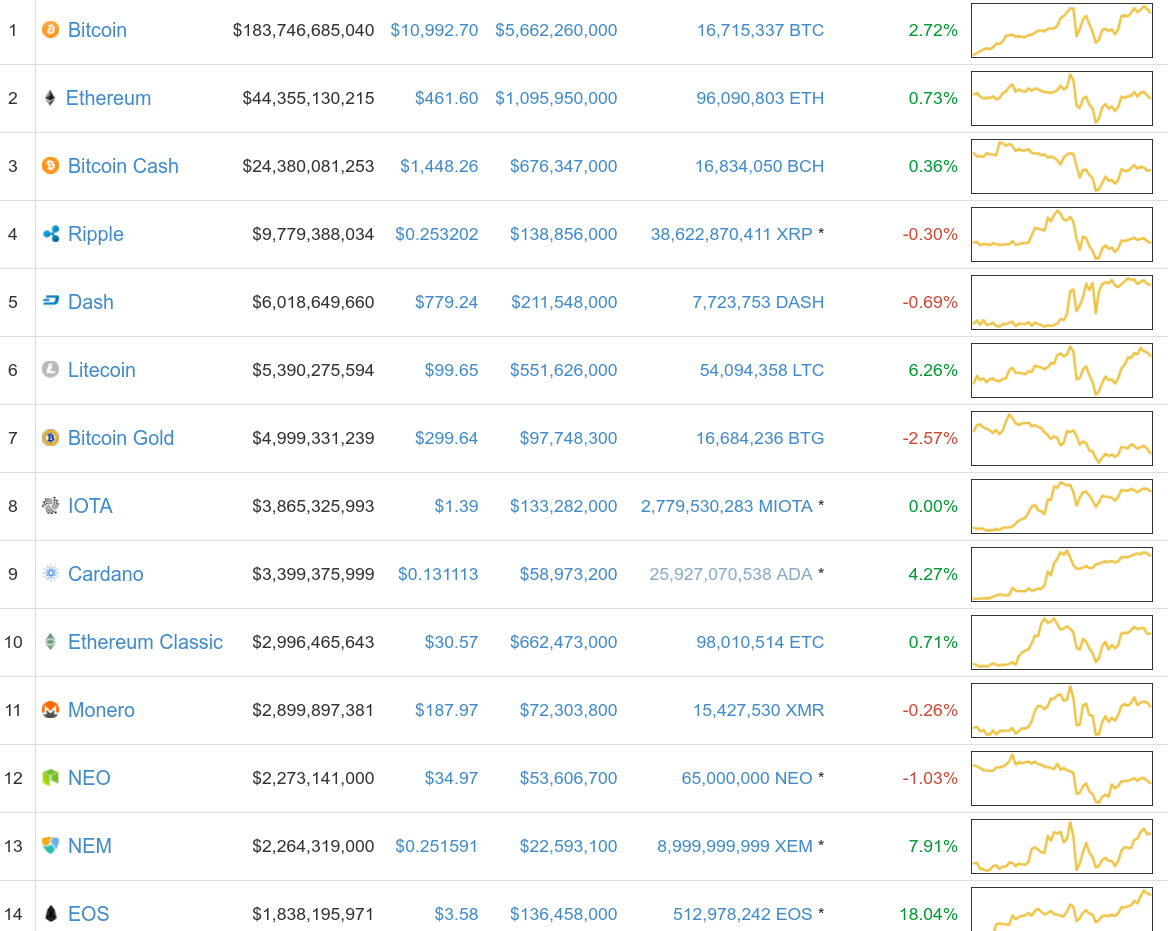Open the EOS name link
The height and width of the screenshot is (931, 1173).
pos(88,915)
